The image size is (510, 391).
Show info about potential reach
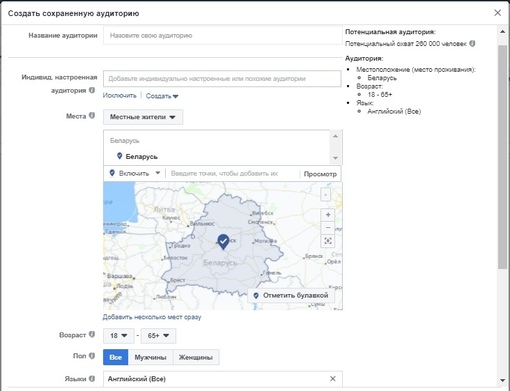472,44
